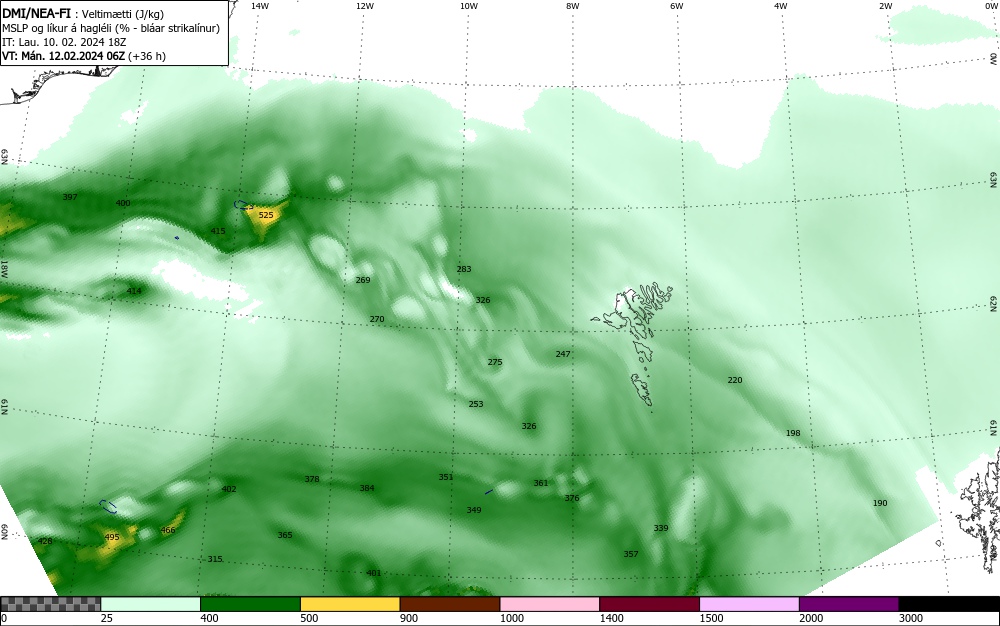Select the pale green 25–400 legend swatch

coord(151,604)
